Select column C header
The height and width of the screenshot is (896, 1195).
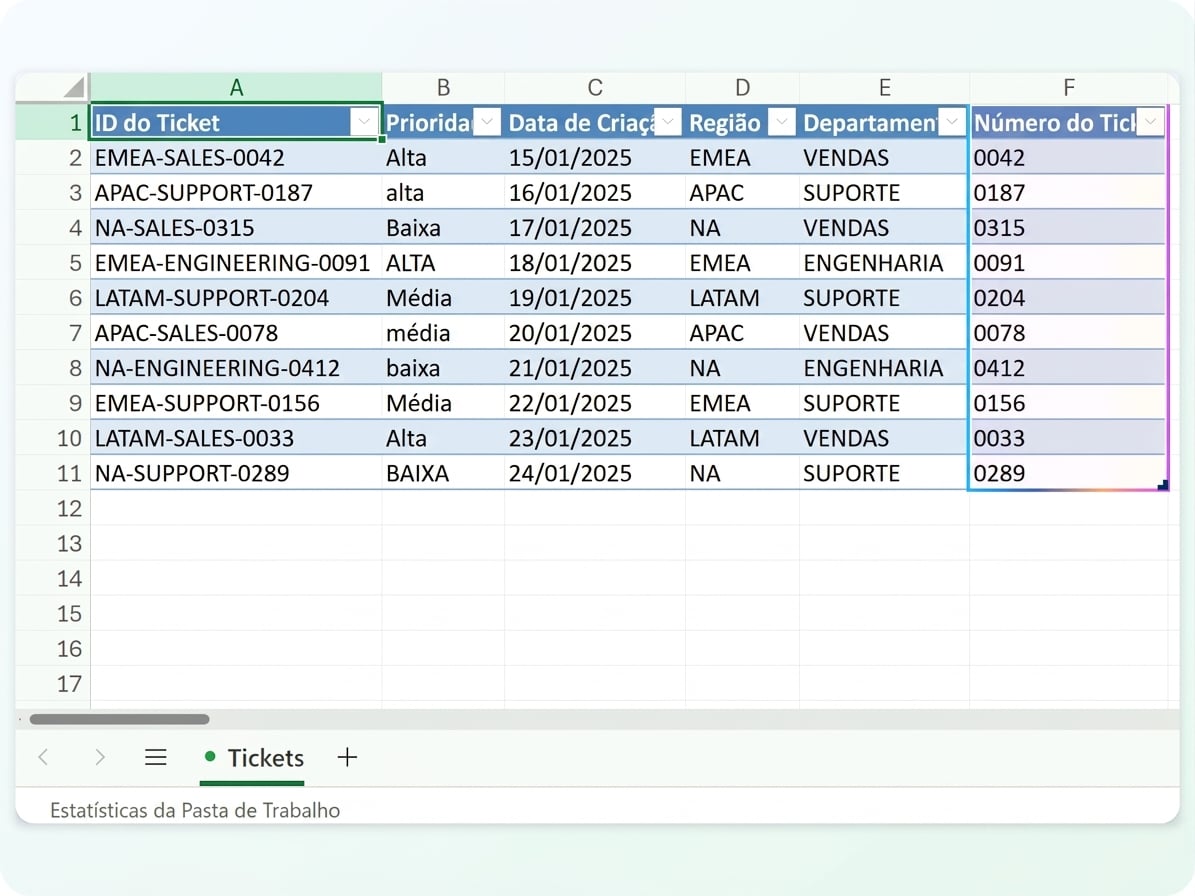594,88
